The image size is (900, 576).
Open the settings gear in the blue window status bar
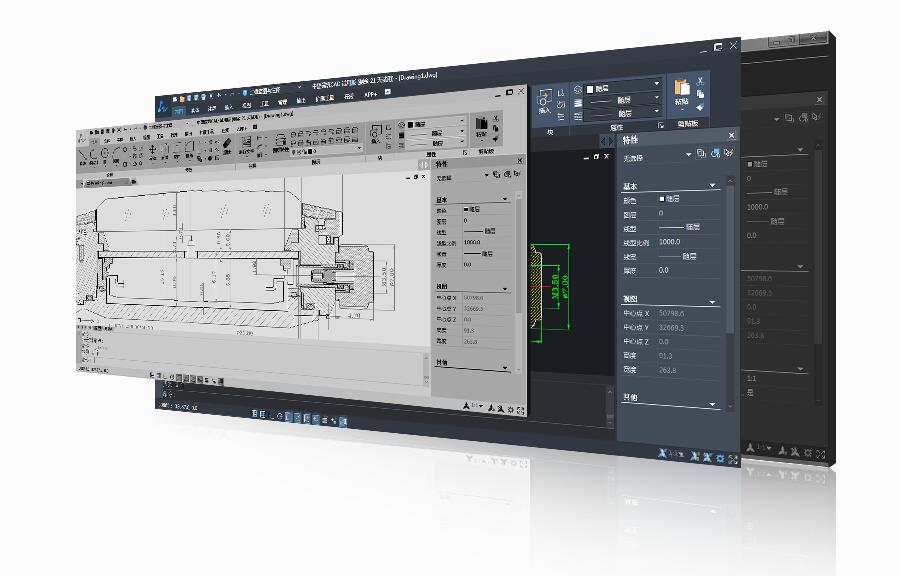click(720, 458)
